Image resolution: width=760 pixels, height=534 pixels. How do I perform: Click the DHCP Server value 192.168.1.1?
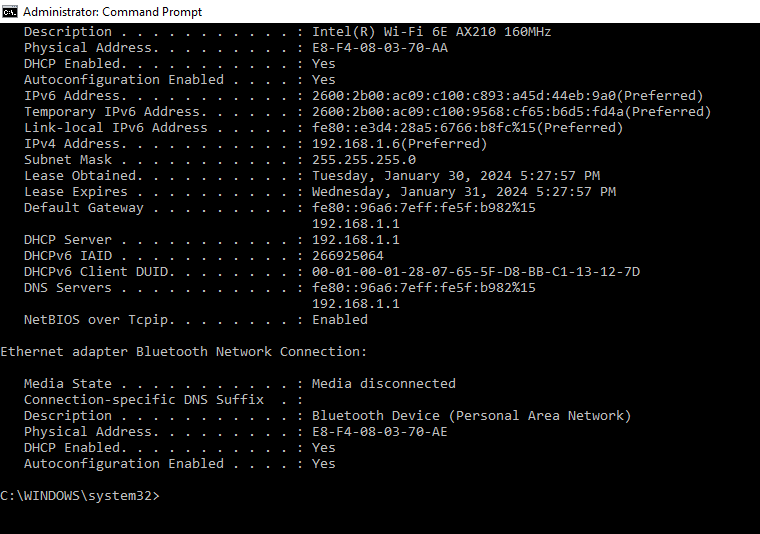click(356, 239)
